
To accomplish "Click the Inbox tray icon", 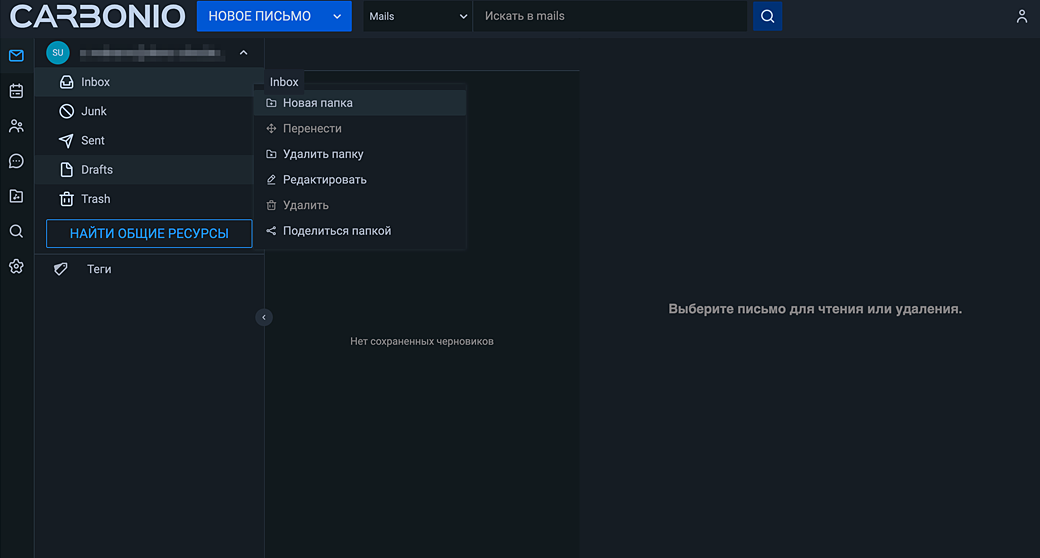I will click(x=66, y=82).
